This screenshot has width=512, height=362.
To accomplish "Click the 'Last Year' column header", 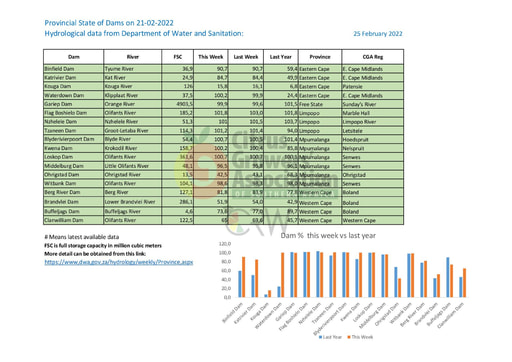I will [x=281, y=57].
